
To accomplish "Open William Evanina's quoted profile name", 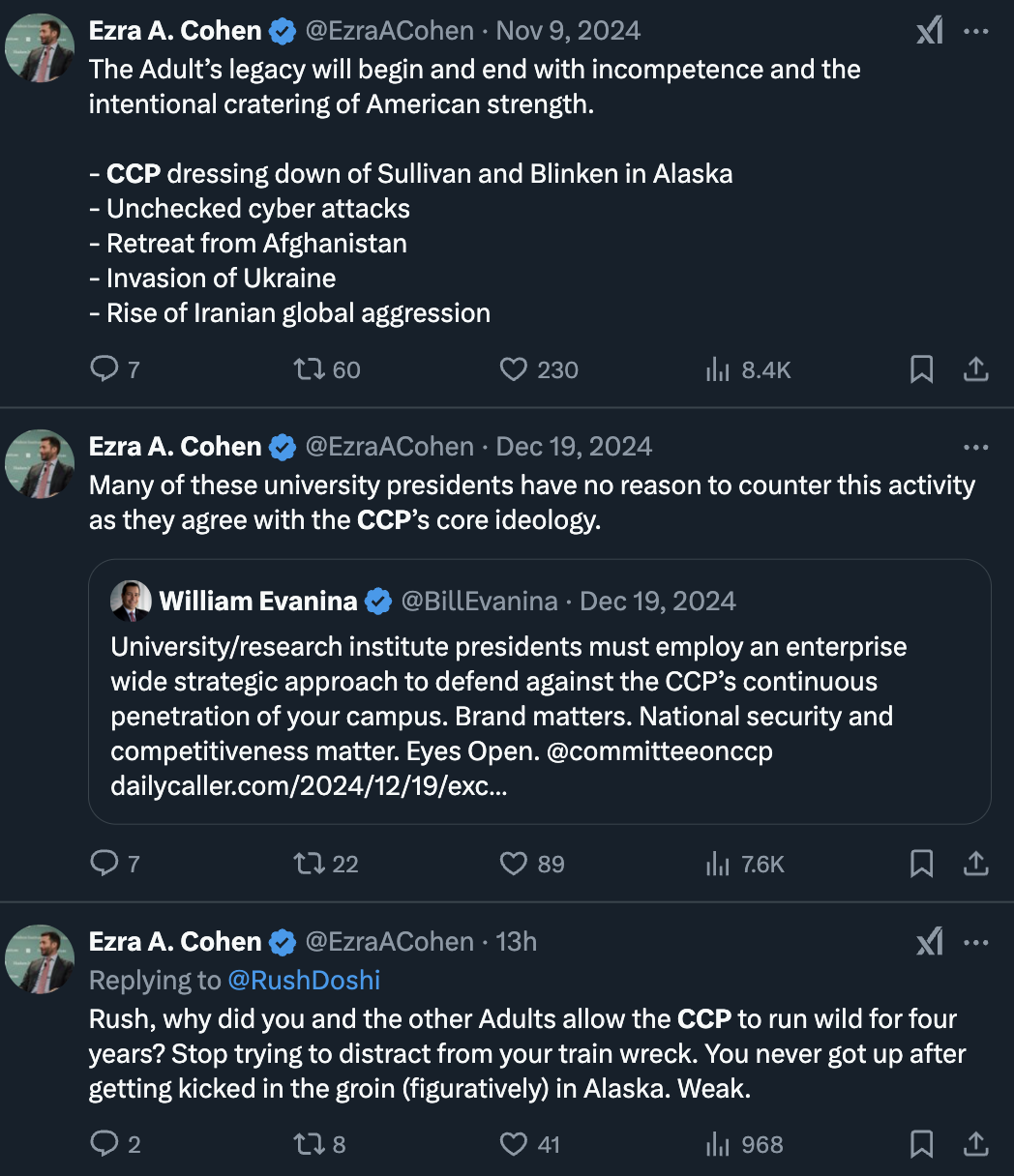I will tap(258, 602).
